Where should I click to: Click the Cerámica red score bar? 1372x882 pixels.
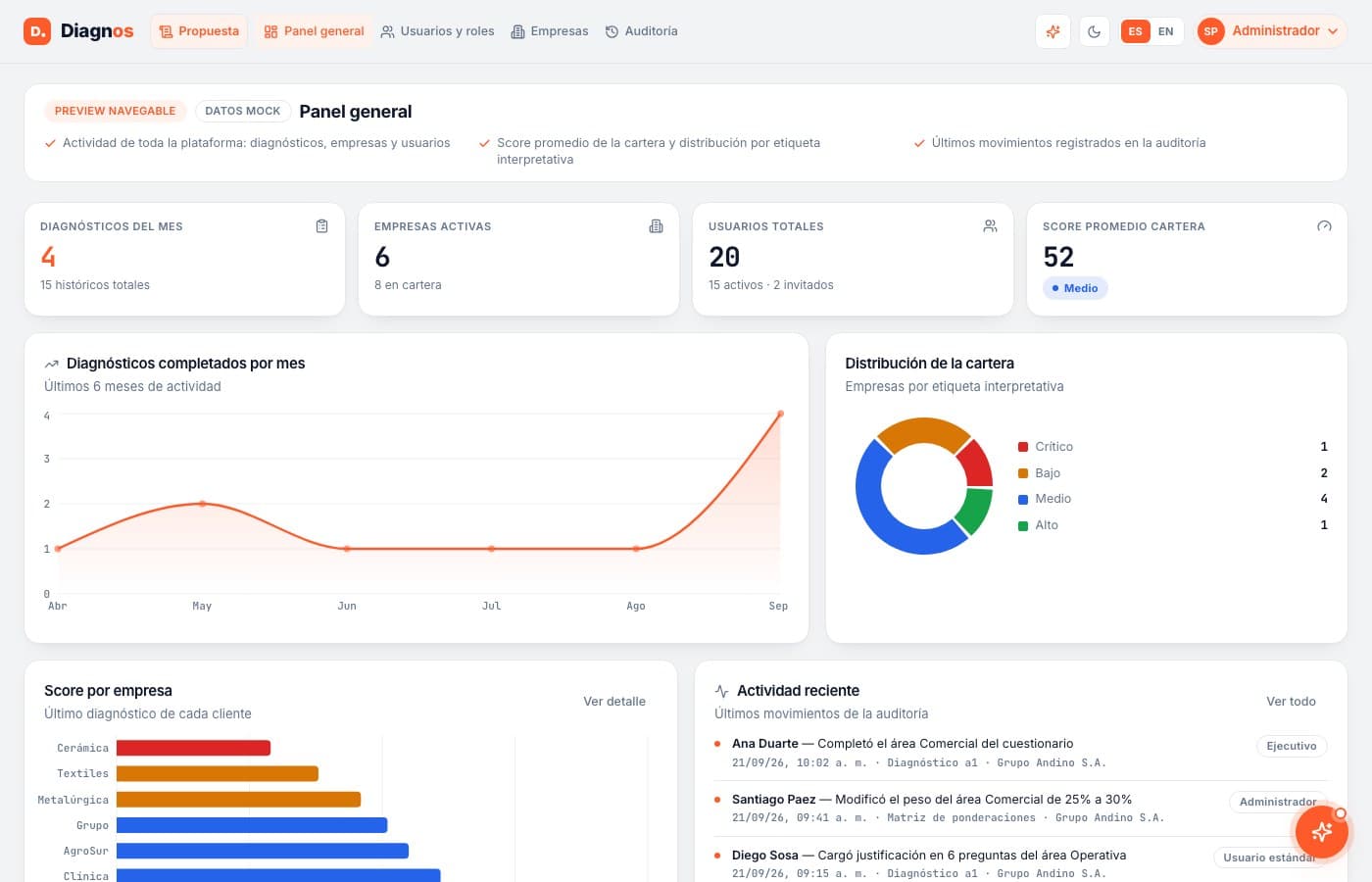[193, 748]
